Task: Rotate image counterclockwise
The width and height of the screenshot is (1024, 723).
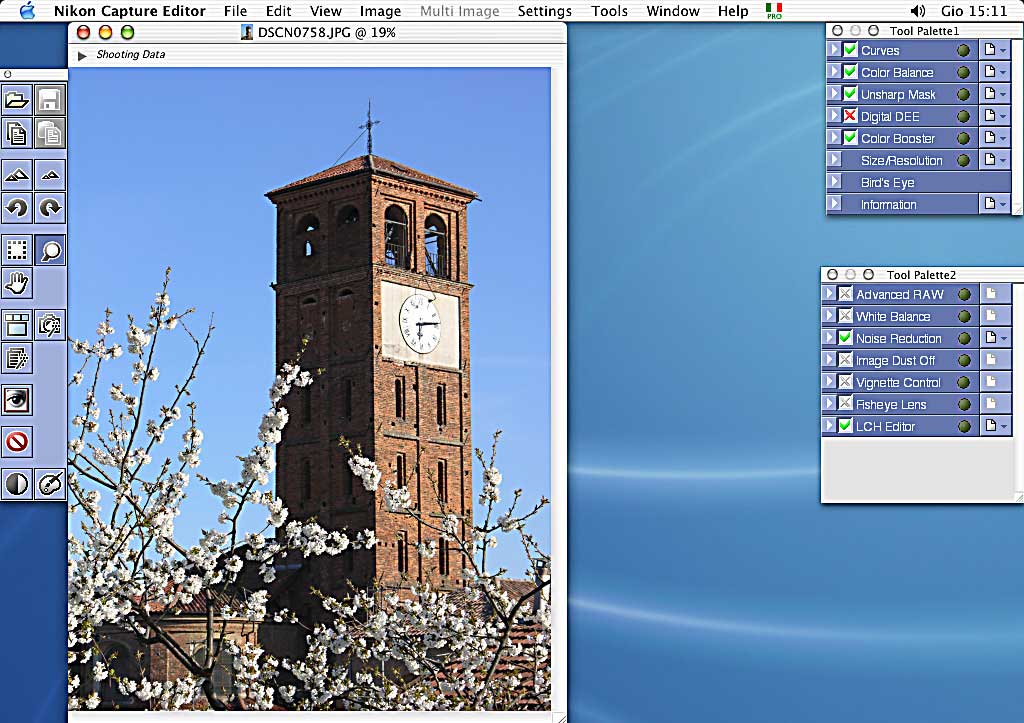Action: pos(16,208)
